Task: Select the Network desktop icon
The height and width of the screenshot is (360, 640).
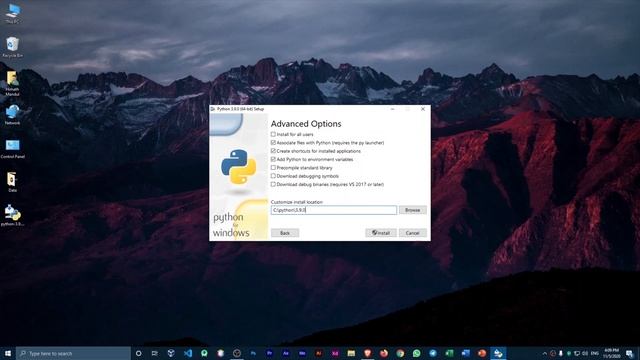Action: pos(13,114)
